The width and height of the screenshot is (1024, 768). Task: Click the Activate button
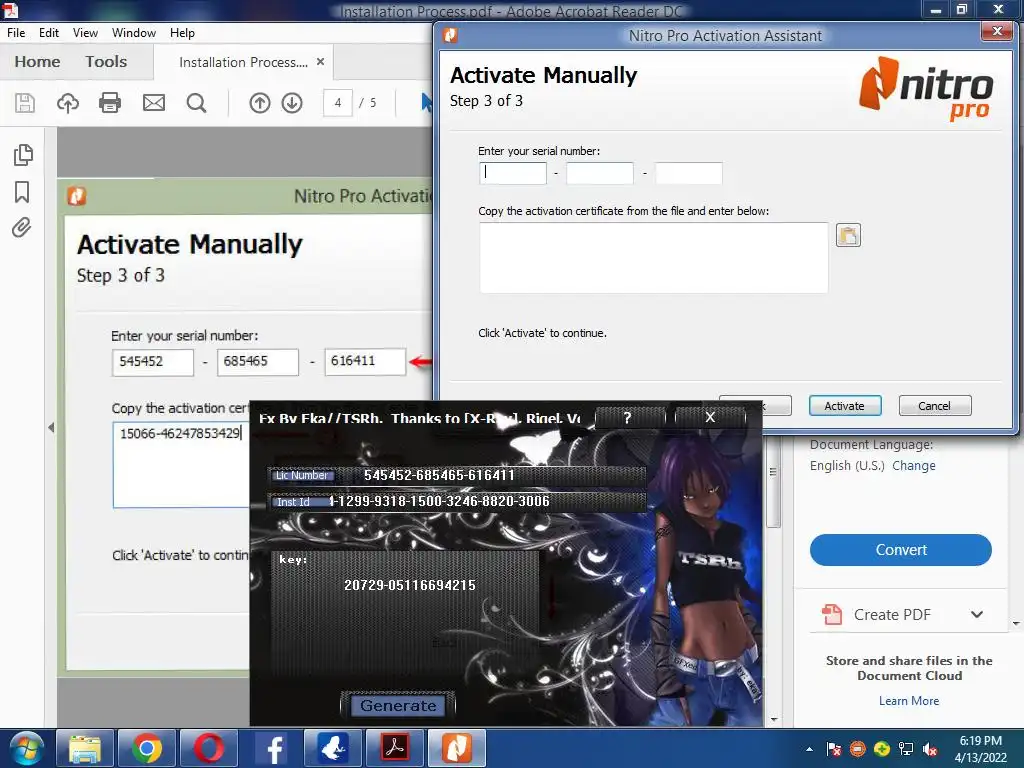coord(844,406)
